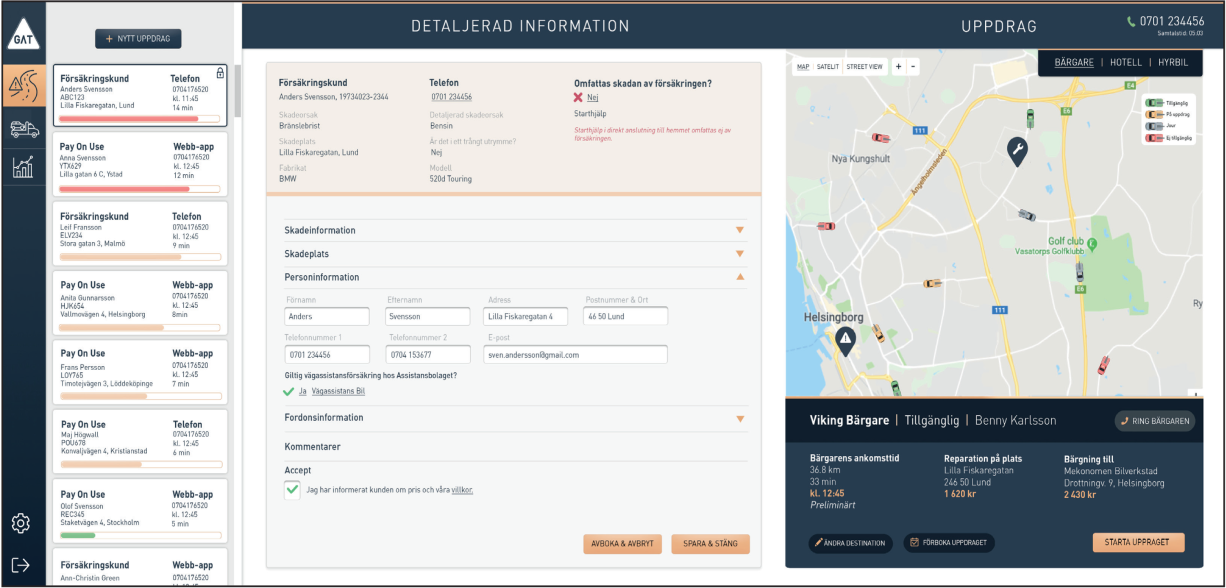Viewport: 1226px width, 588px height.
Task: Click the Telefonnummer 1 field
Action: (327, 355)
